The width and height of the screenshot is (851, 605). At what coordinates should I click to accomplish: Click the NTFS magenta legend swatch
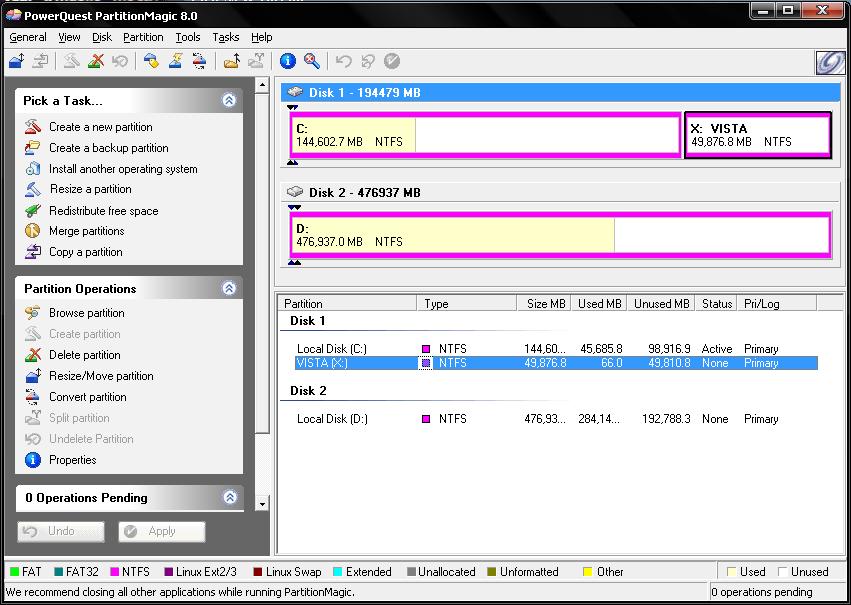(x=115, y=571)
